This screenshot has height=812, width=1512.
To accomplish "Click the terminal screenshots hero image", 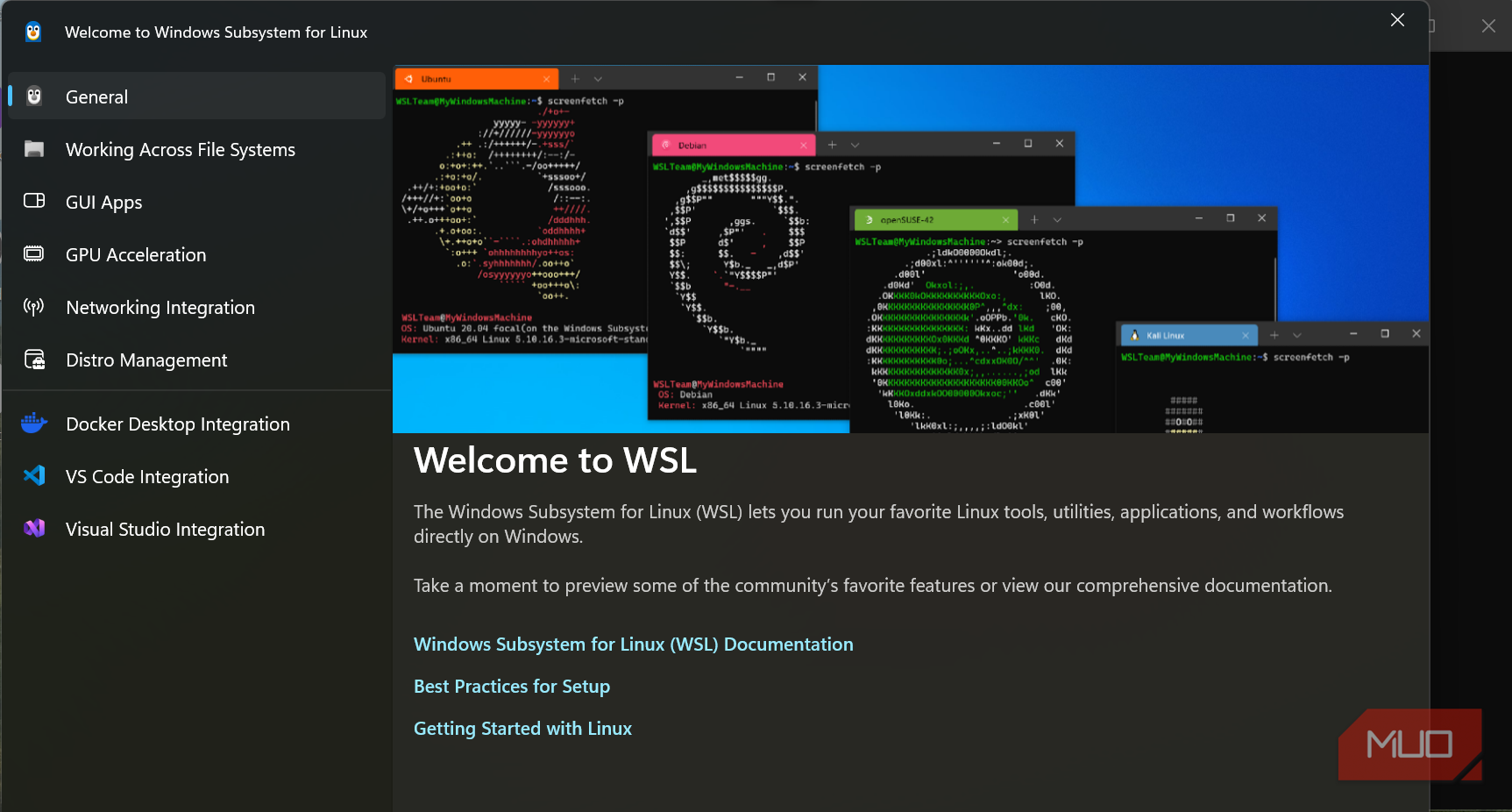I will (911, 249).
